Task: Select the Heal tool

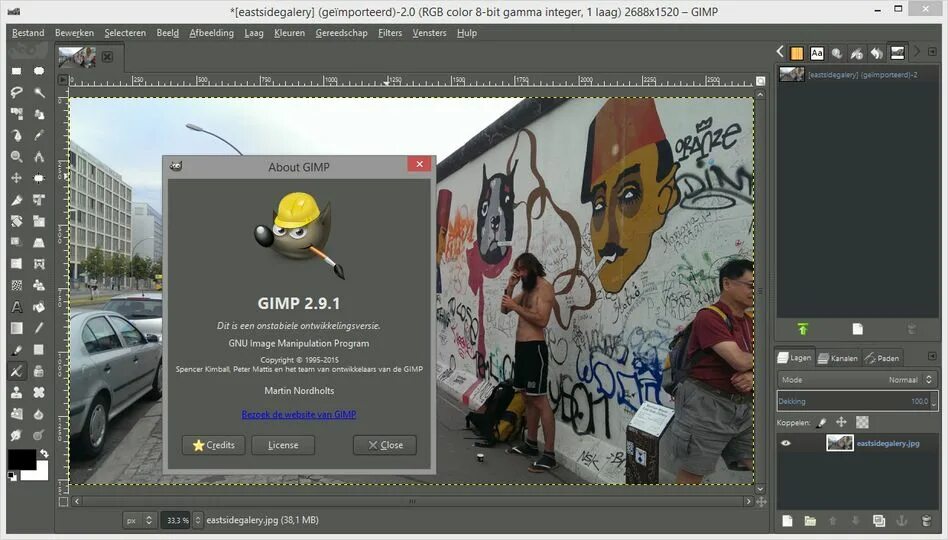Action: (x=39, y=392)
